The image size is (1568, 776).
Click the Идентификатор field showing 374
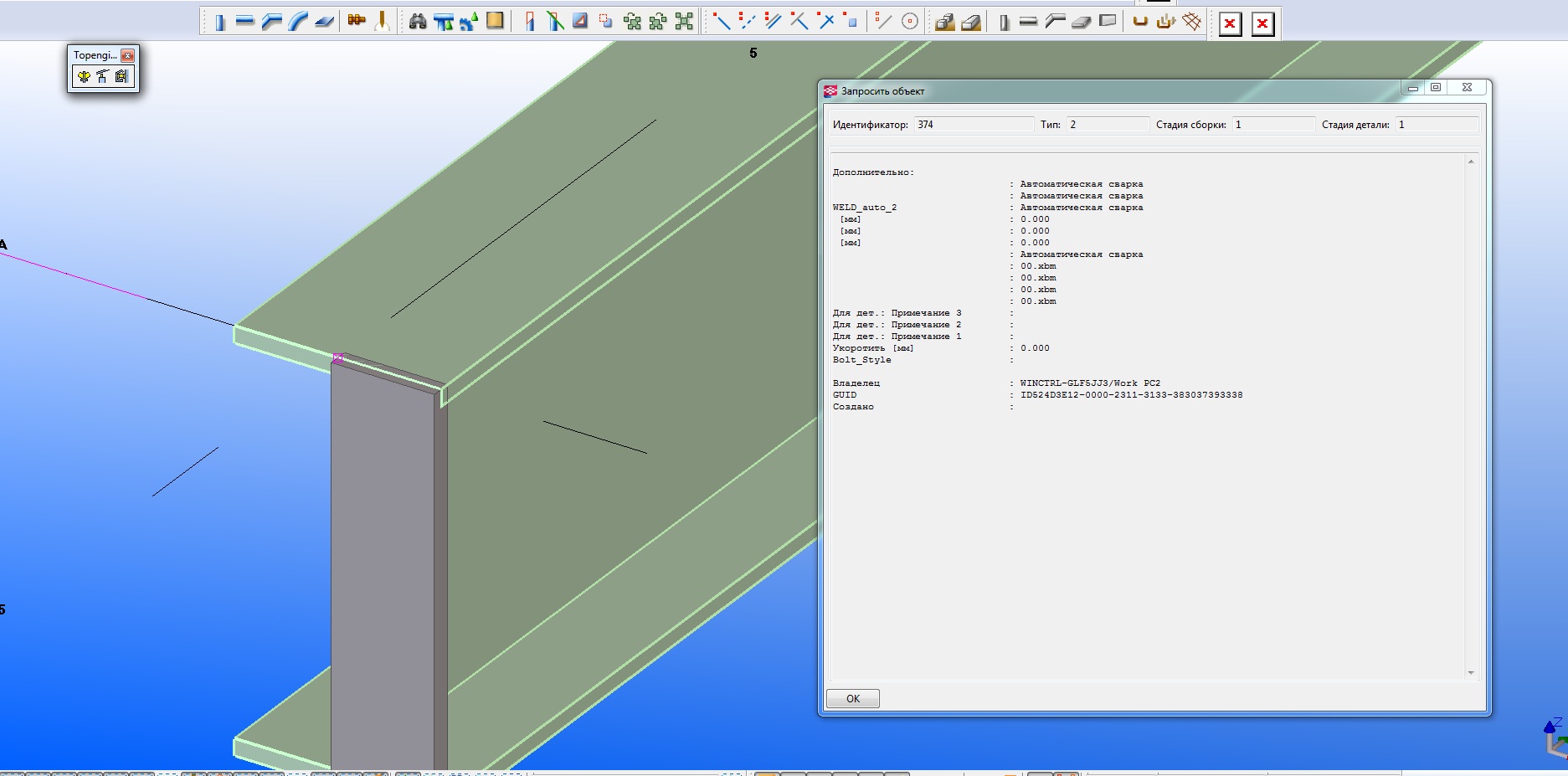(x=973, y=125)
